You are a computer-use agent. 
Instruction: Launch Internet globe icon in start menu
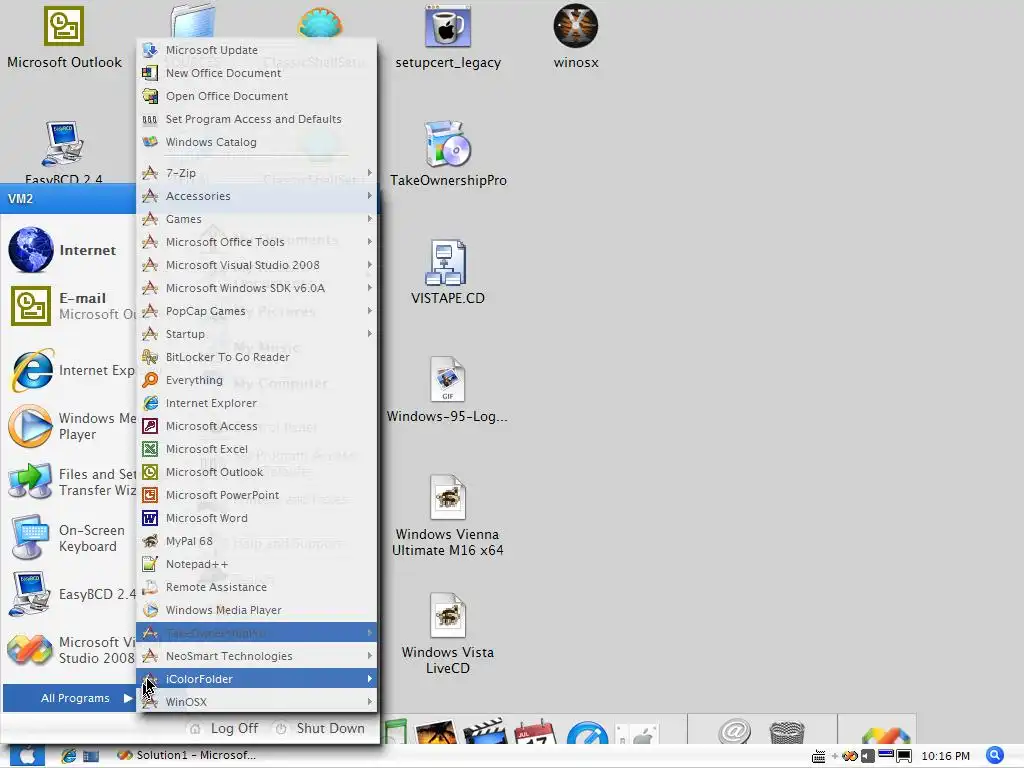click(x=31, y=249)
